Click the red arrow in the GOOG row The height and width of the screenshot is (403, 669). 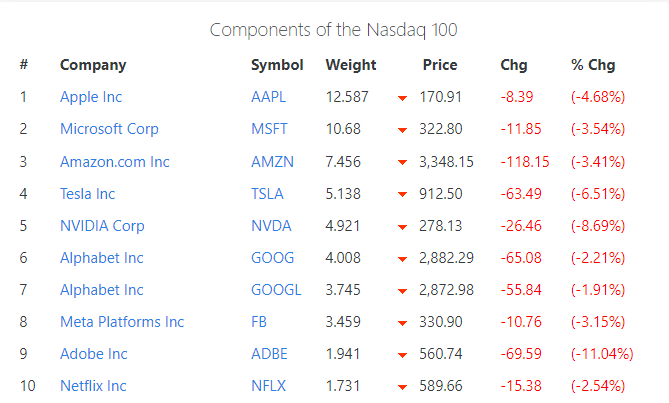402,258
